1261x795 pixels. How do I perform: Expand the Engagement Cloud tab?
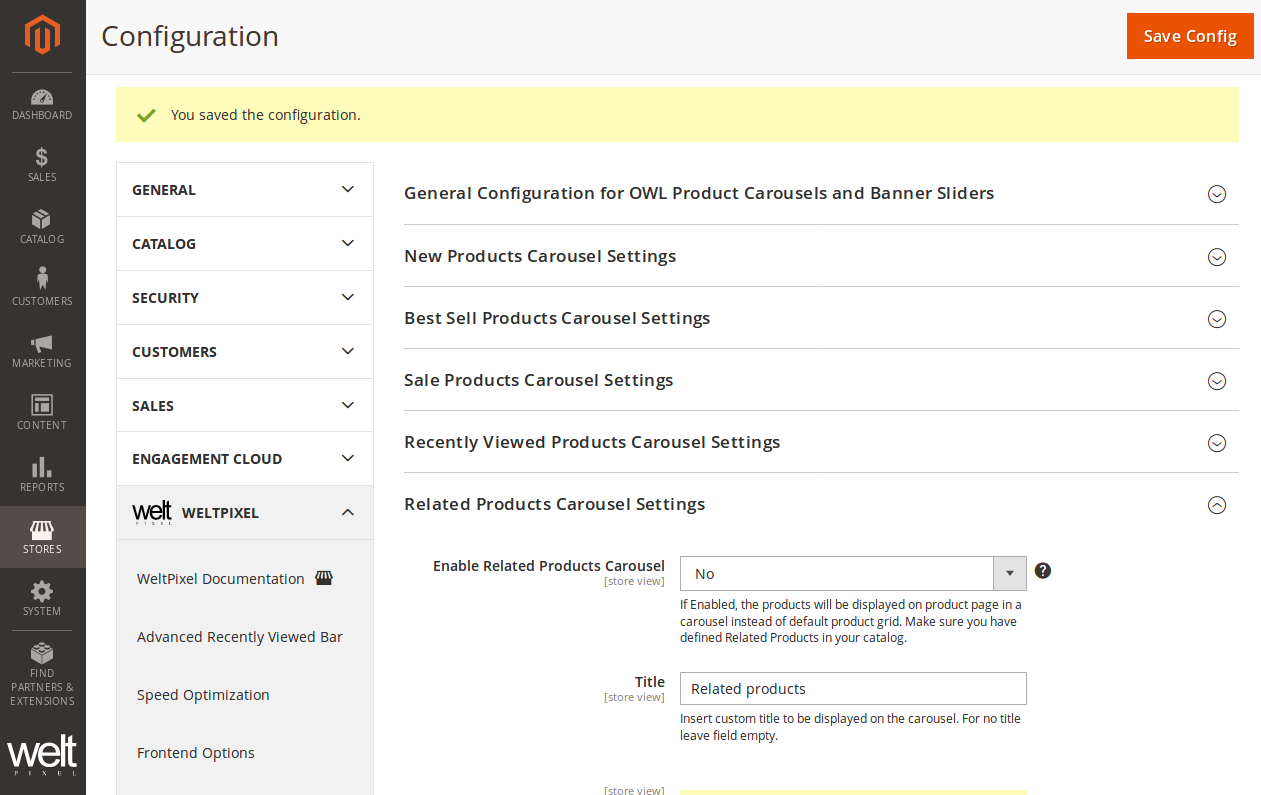(245, 459)
